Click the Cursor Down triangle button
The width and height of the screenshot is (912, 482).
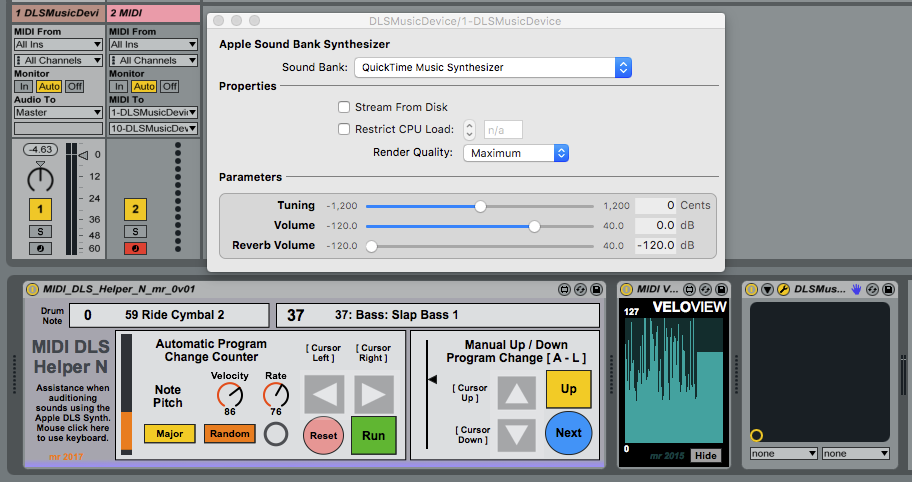518,436
